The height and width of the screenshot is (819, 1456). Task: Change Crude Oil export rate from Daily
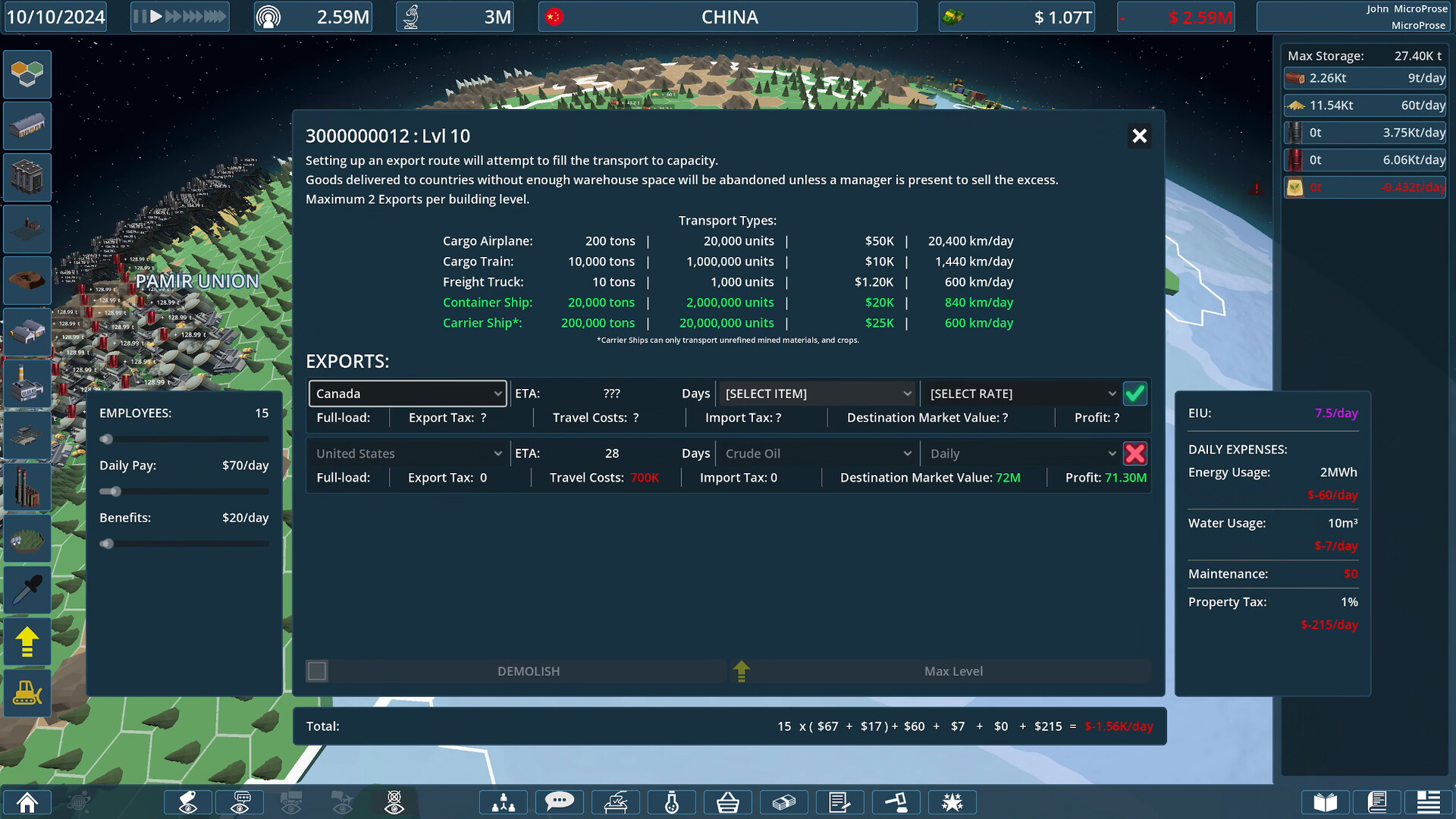(x=1020, y=453)
